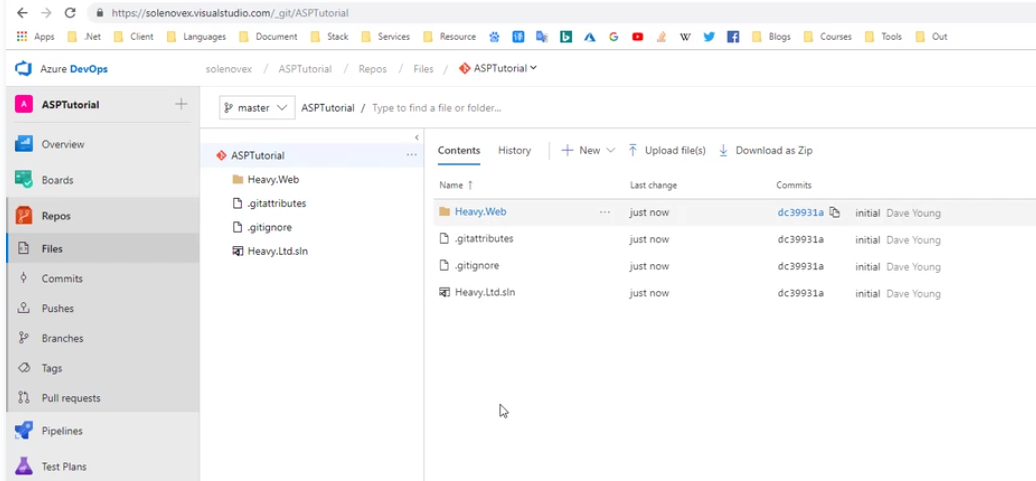Open the Twitter bookmark icon
This screenshot has width=1036, height=481.
tap(709, 37)
